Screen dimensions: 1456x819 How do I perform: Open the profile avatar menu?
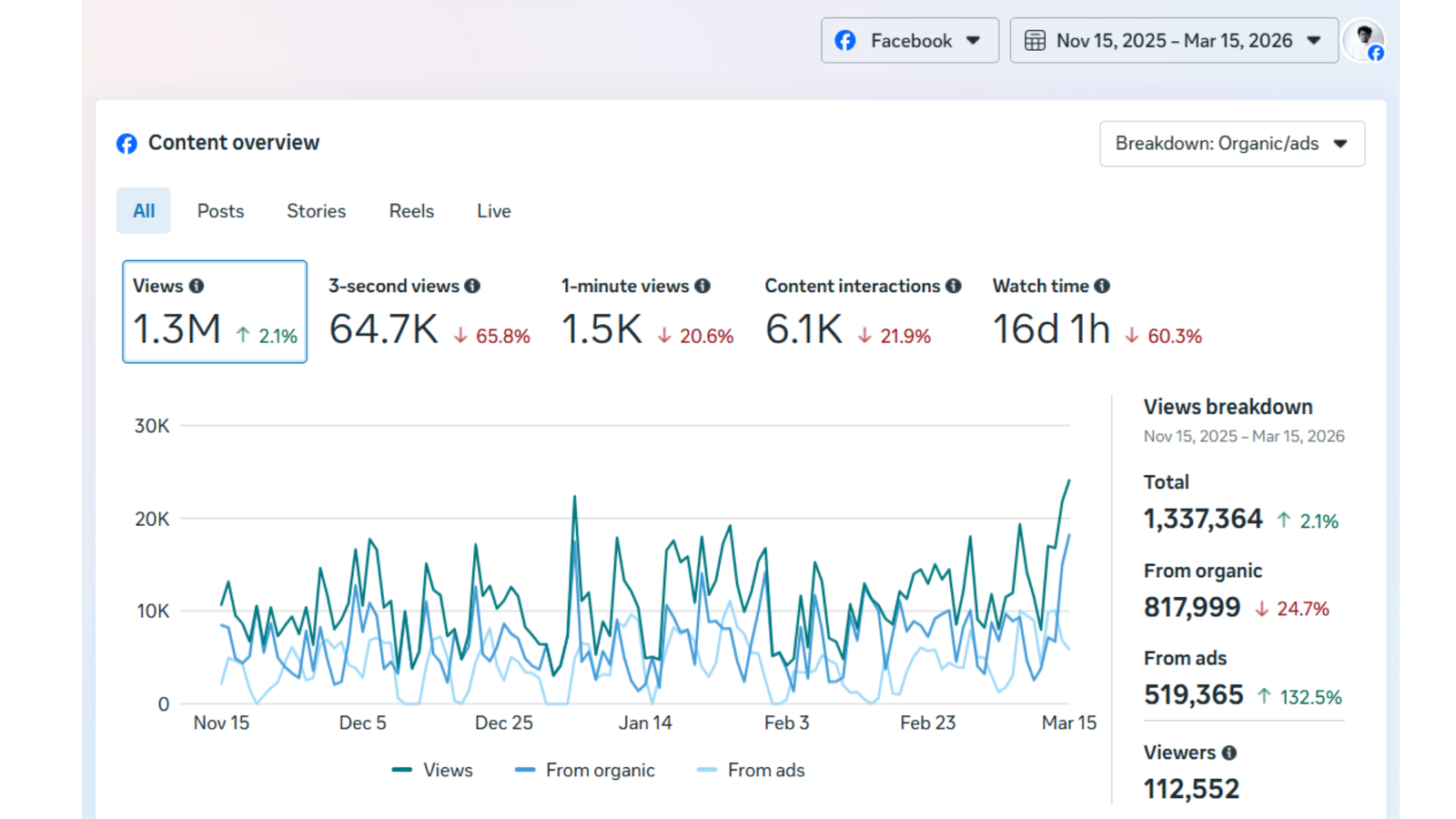tap(1363, 41)
